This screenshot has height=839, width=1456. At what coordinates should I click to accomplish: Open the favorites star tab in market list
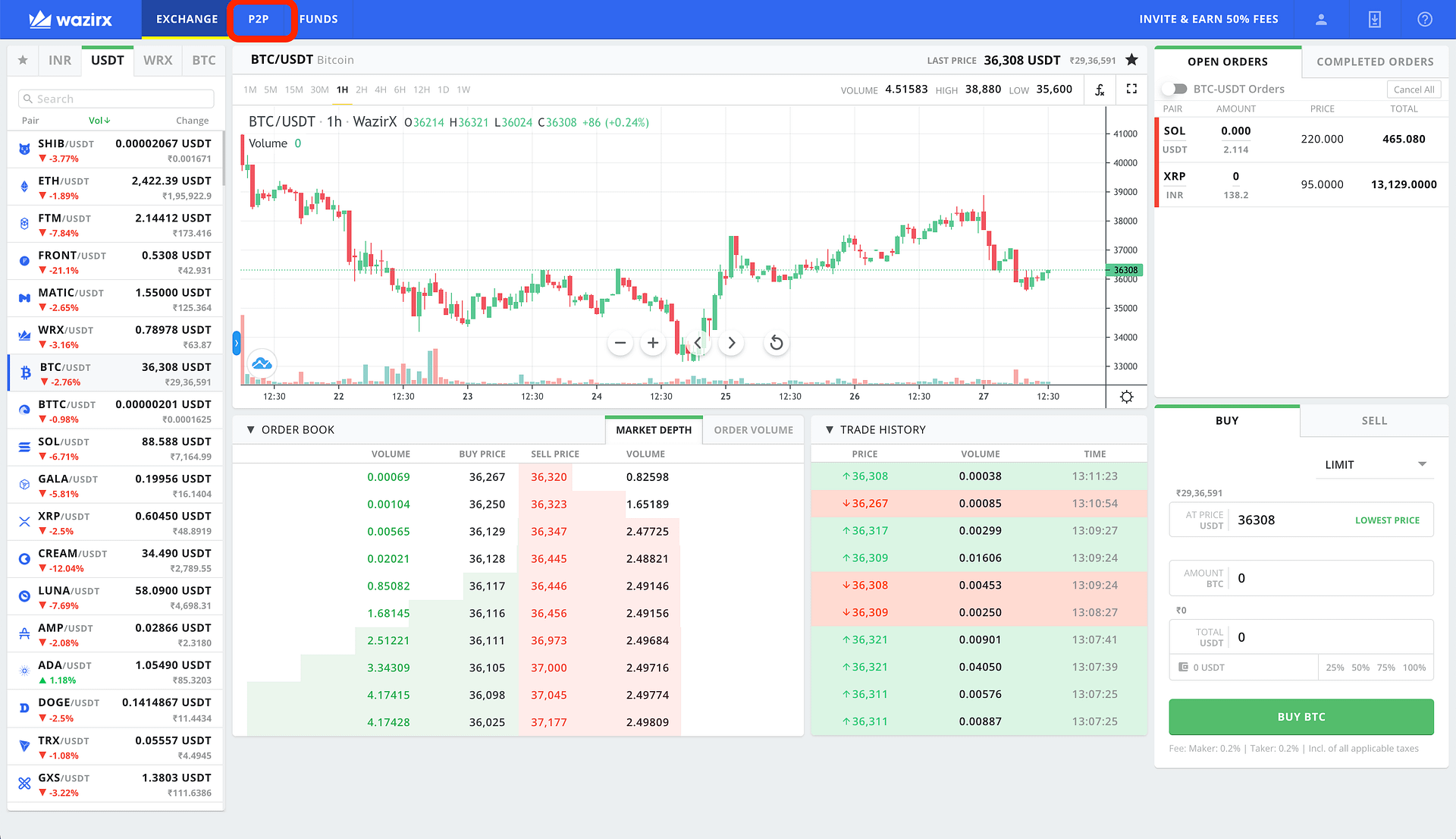click(23, 60)
